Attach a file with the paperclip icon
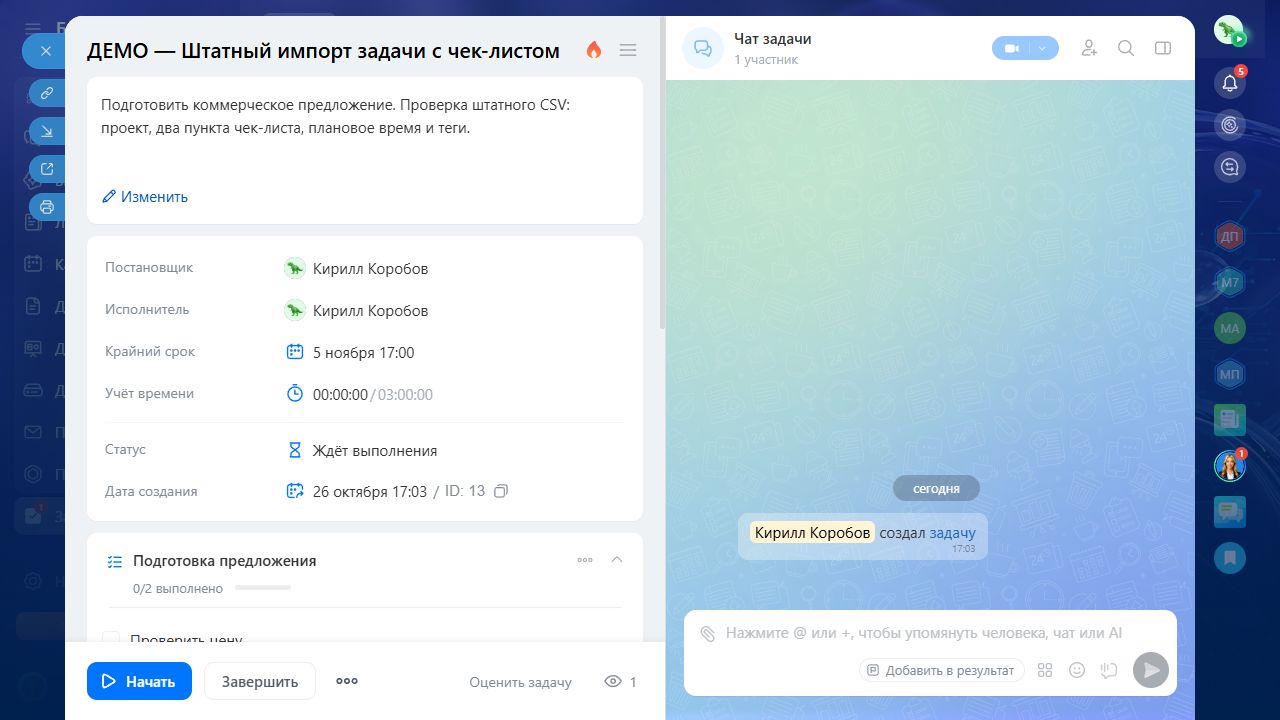The image size is (1280, 720). pyautogui.click(x=707, y=633)
